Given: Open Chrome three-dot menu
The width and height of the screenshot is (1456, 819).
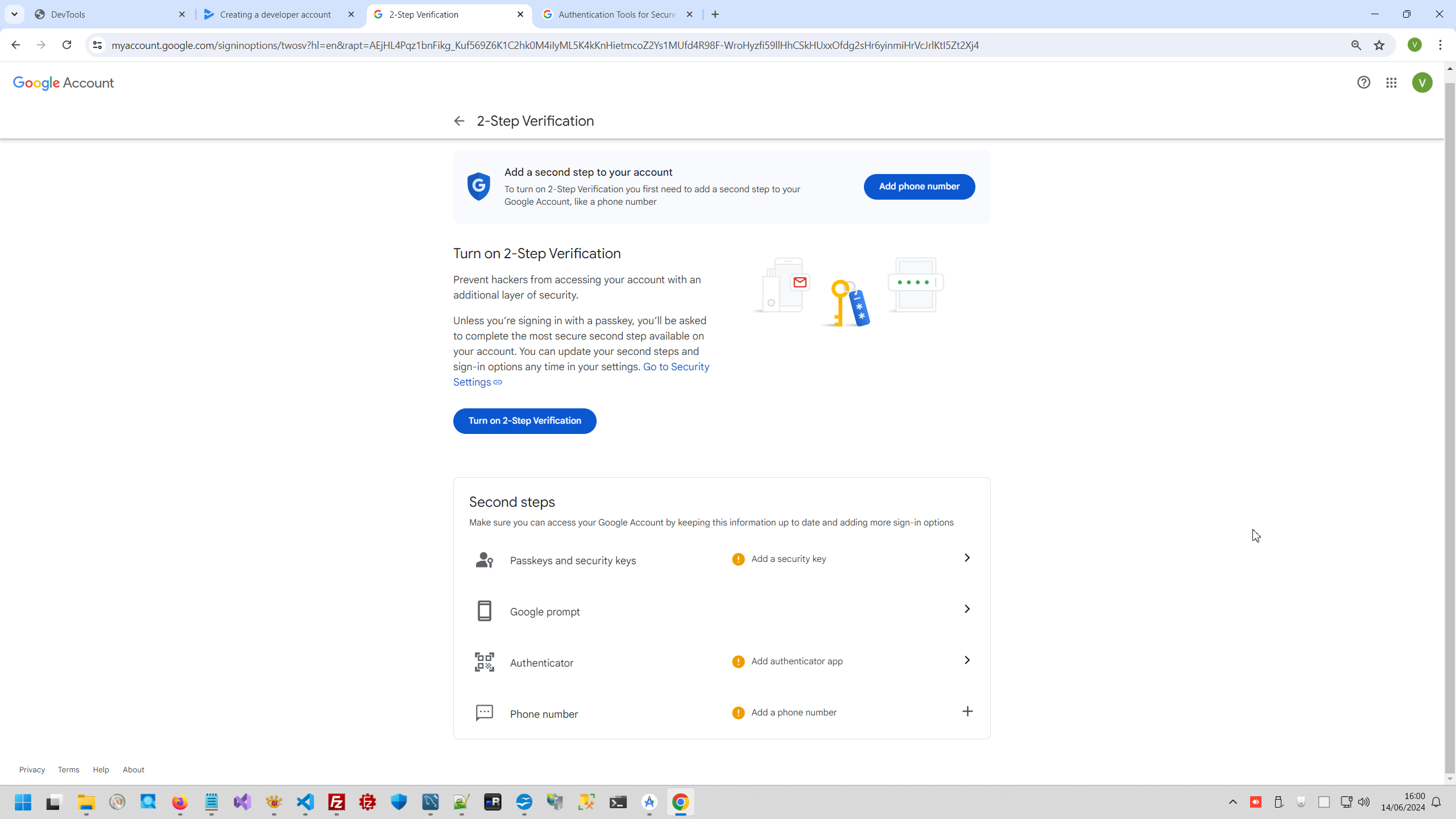Looking at the screenshot, I should pyautogui.click(x=1440, y=45).
